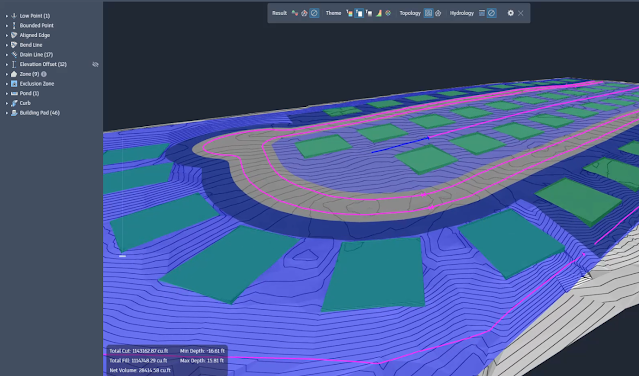Expand the Aligned Edge node

7,35
